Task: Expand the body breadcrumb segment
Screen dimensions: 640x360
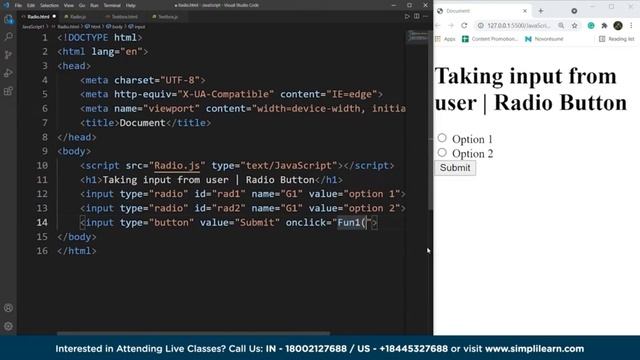Action: point(114,27)
